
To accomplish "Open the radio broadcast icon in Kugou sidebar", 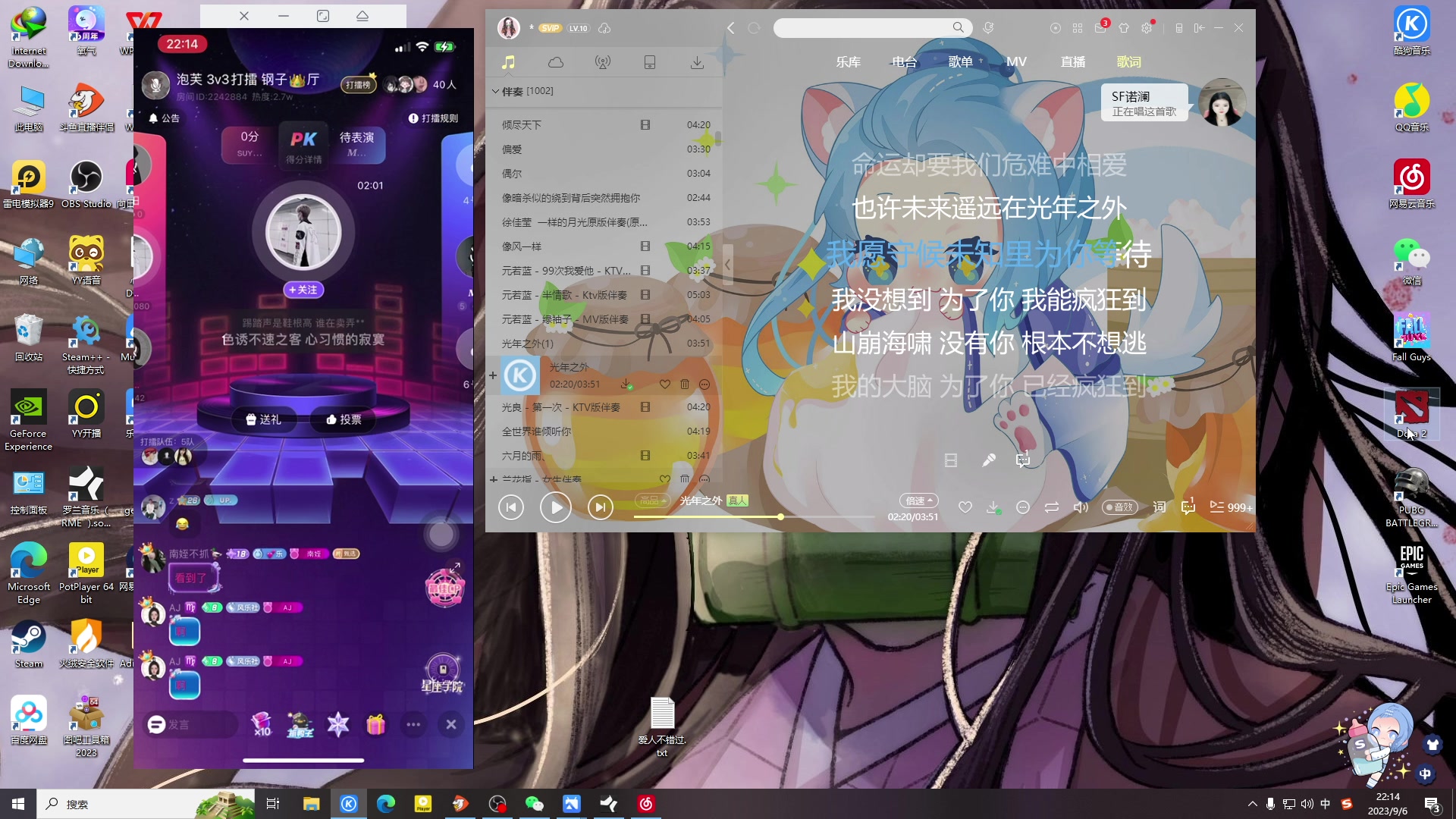I will [x=603, y=62].
